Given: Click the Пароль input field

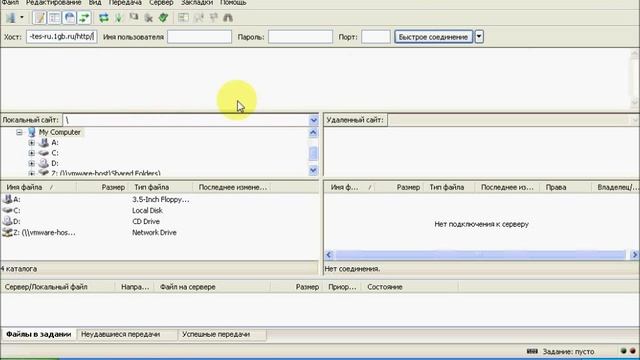Looking at the screenshot, I should 300,37.
